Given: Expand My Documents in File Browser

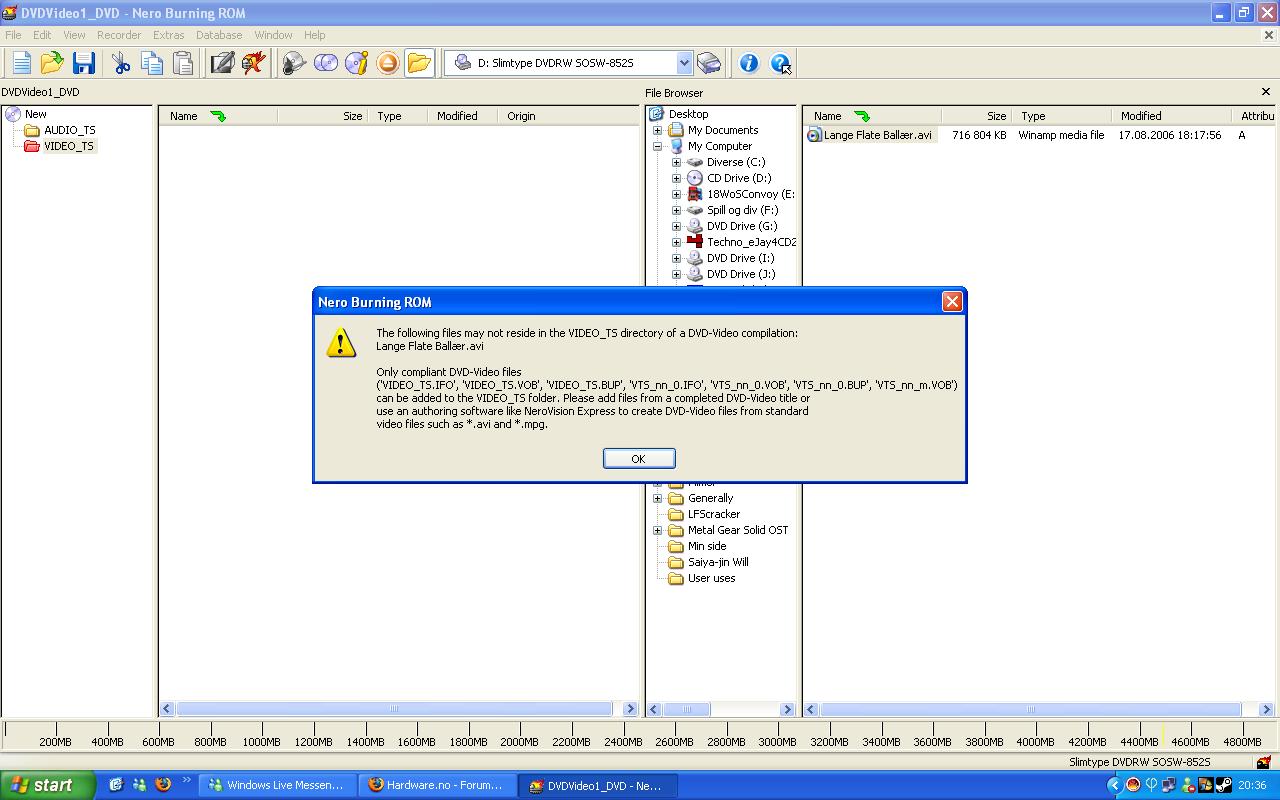Looking at the screenshot, I should click(658, 130).
